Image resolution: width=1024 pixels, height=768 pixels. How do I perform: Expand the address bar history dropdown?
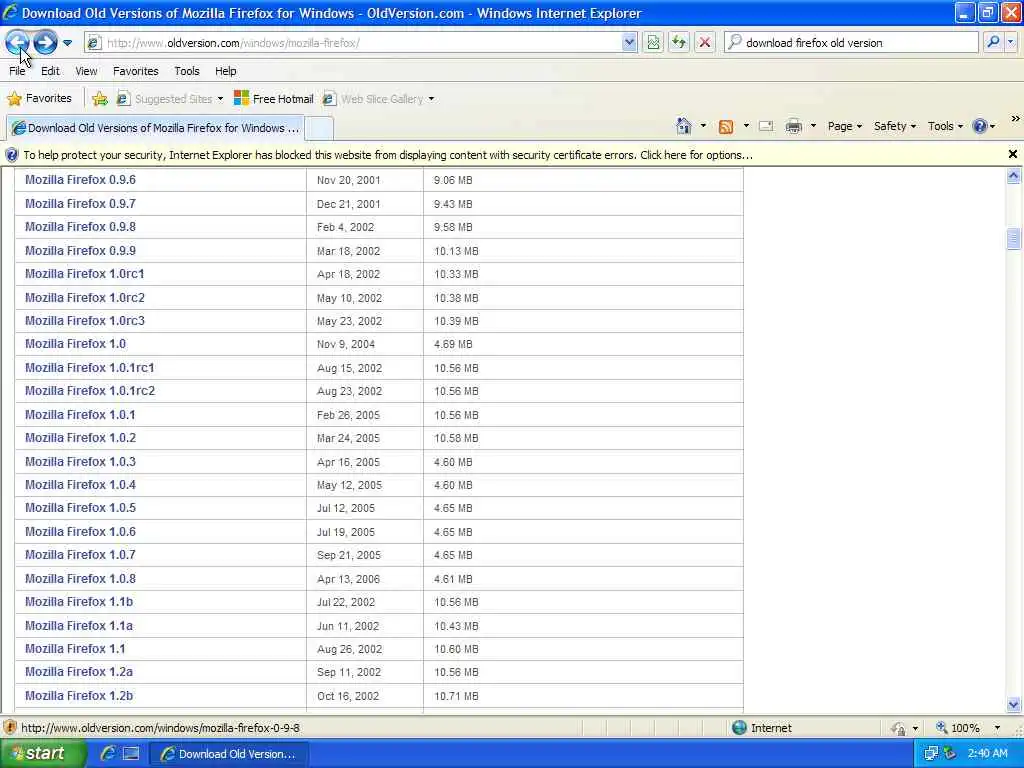point(629,43)
